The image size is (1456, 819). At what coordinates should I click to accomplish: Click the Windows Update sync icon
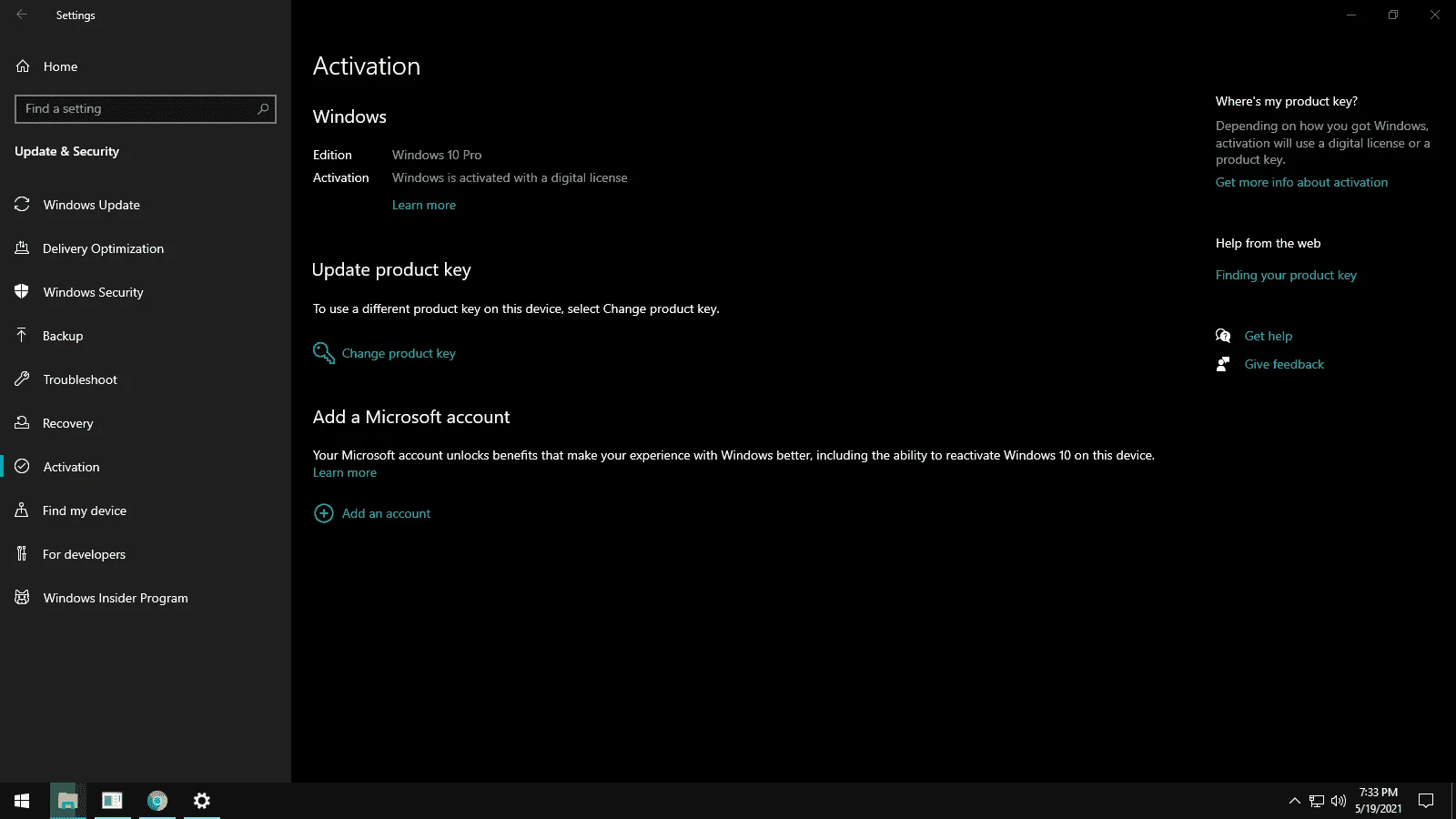point(23,205)
